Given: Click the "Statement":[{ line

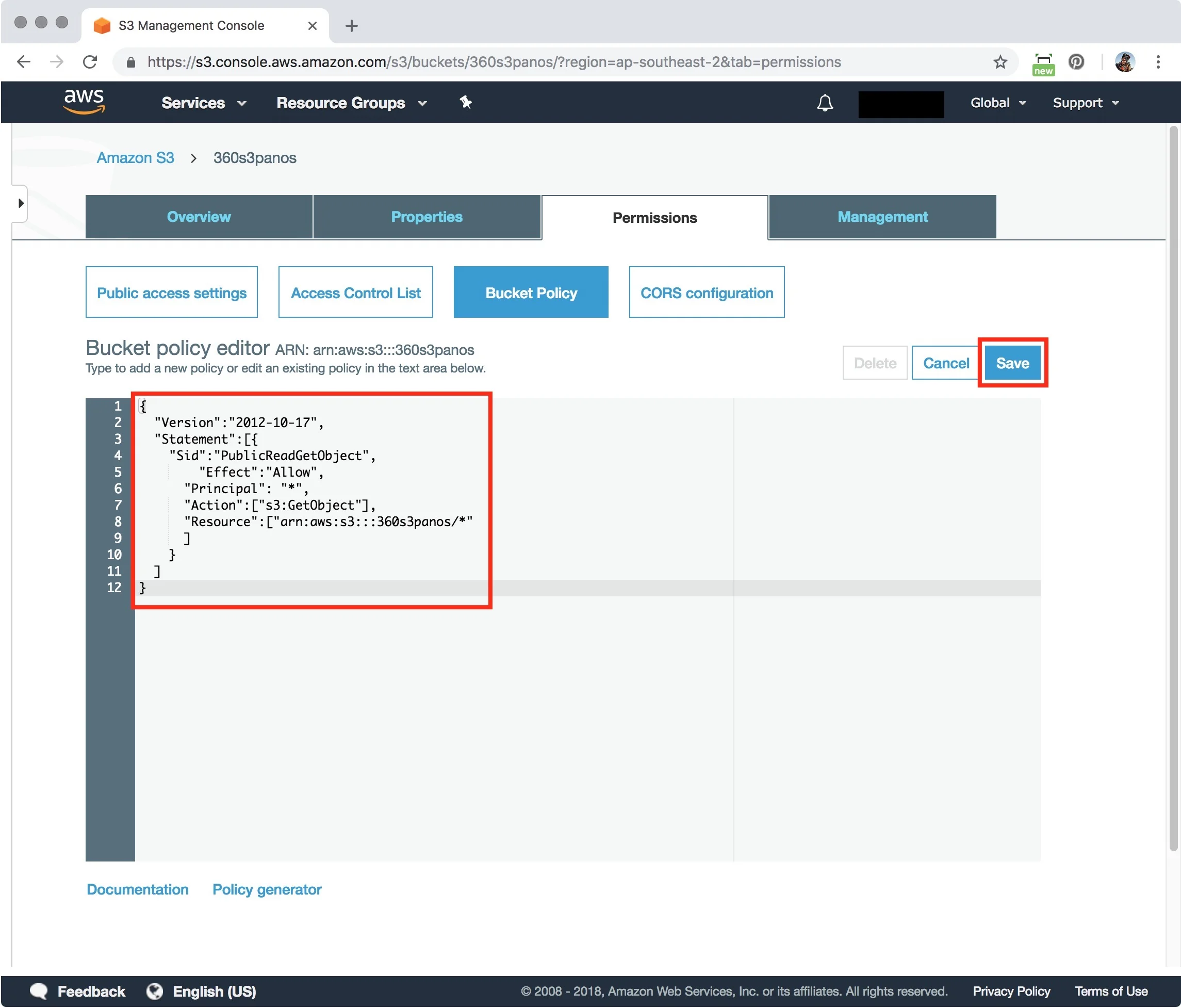Looking at the screenshot, I should [206, 439].
